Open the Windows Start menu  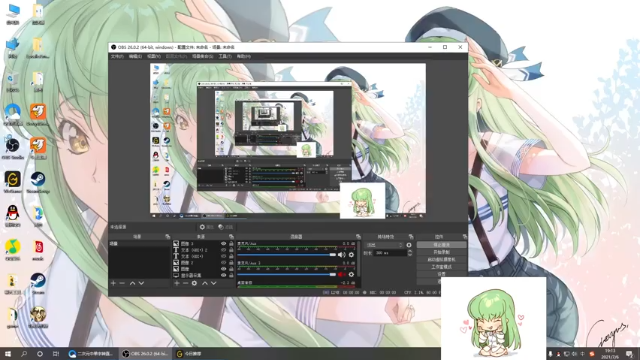pos(8,354)
